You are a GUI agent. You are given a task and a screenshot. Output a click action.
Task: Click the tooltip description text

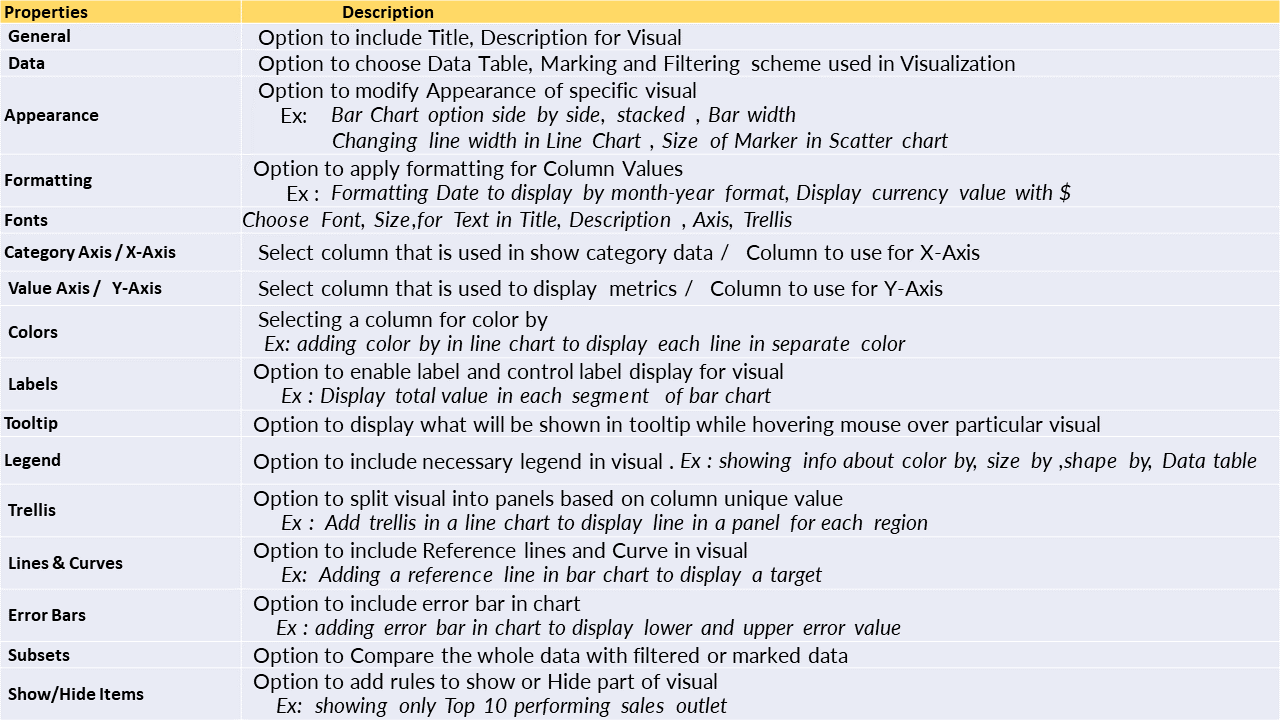677,424
